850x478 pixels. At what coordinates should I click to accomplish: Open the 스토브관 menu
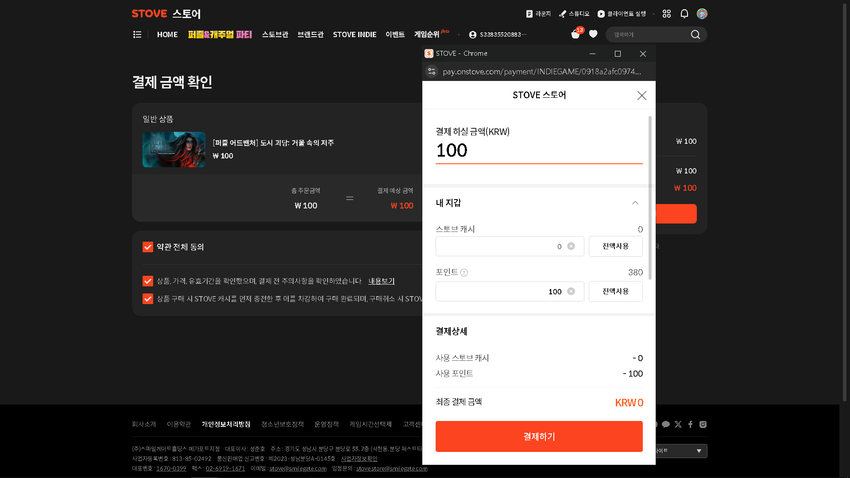pos(275,35)
